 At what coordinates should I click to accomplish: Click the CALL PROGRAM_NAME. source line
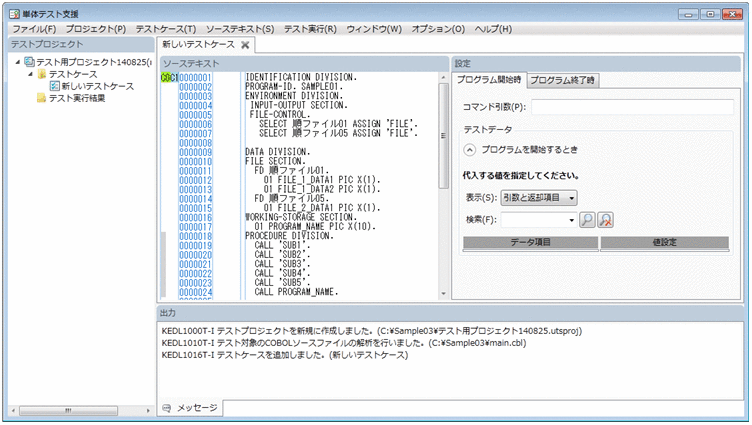click(296, 293)
